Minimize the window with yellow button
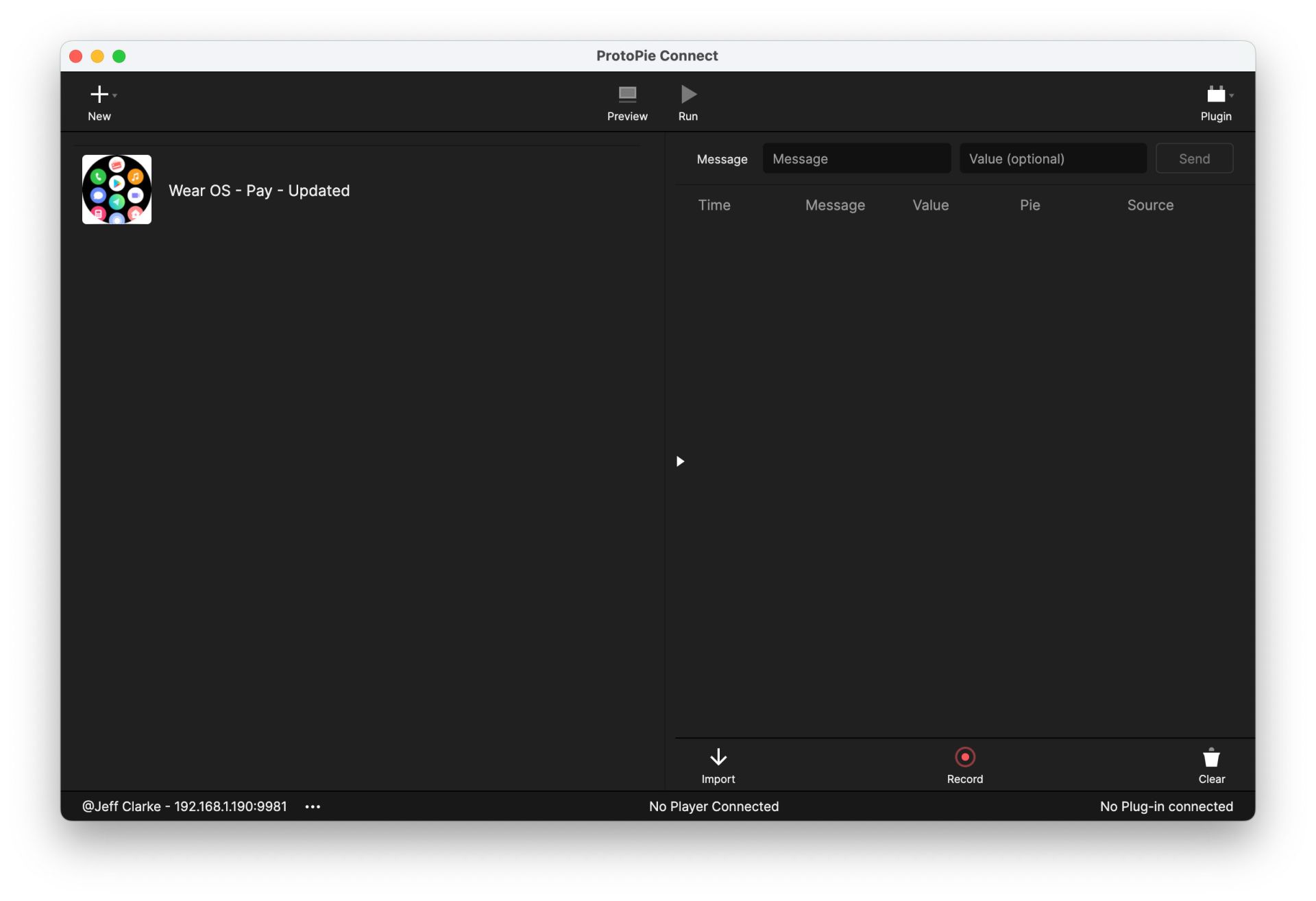 pos(97,56)
